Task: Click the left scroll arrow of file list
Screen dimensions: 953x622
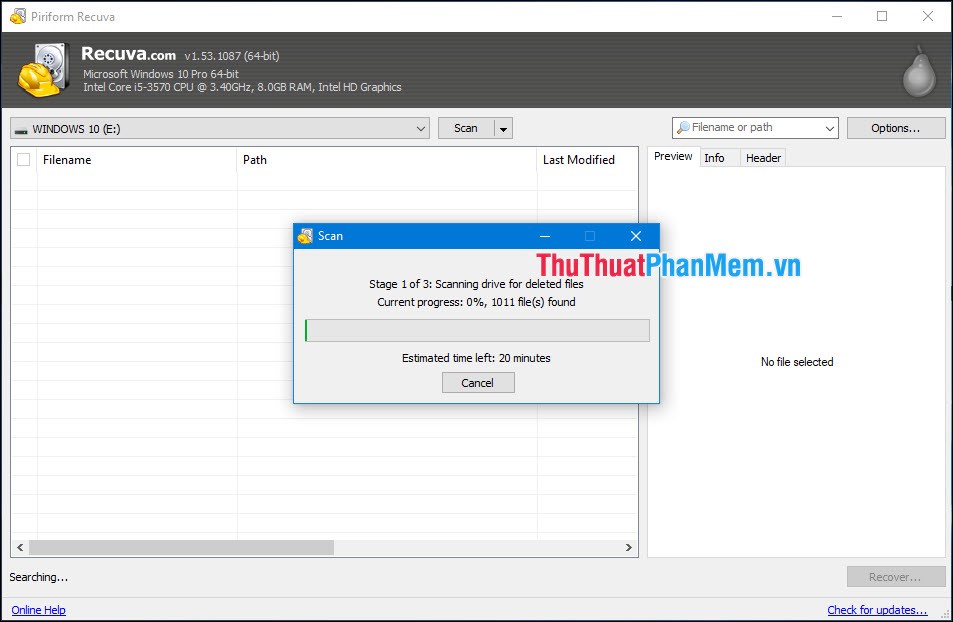Action: (x=20, y=547)
